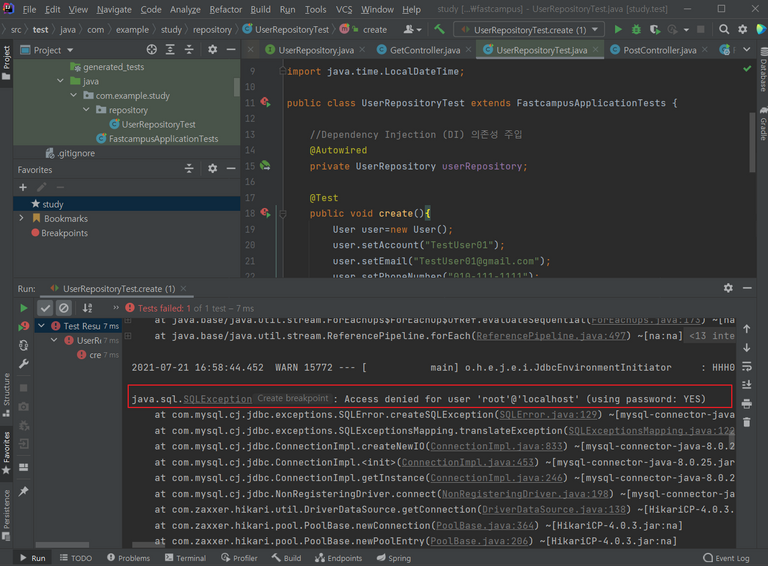The height and width of the screenshot is (566, 768).
Task: Select FastcampusApplicationTests in project tree
Action: pos(163,139)
